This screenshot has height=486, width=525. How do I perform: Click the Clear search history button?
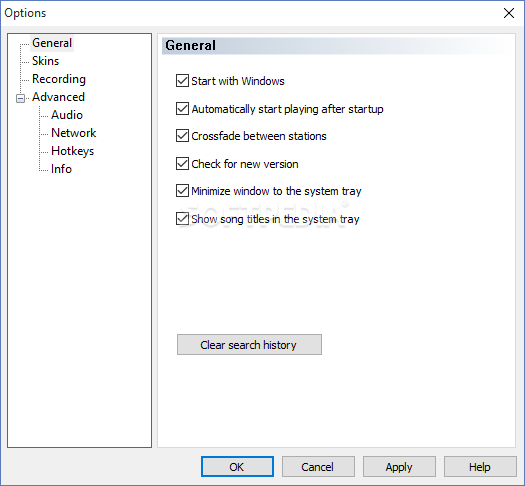click(x=249, y=344)
